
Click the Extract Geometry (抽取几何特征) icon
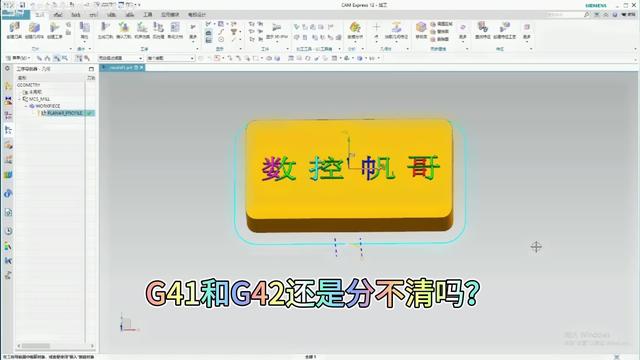click(x=396, y=28)
